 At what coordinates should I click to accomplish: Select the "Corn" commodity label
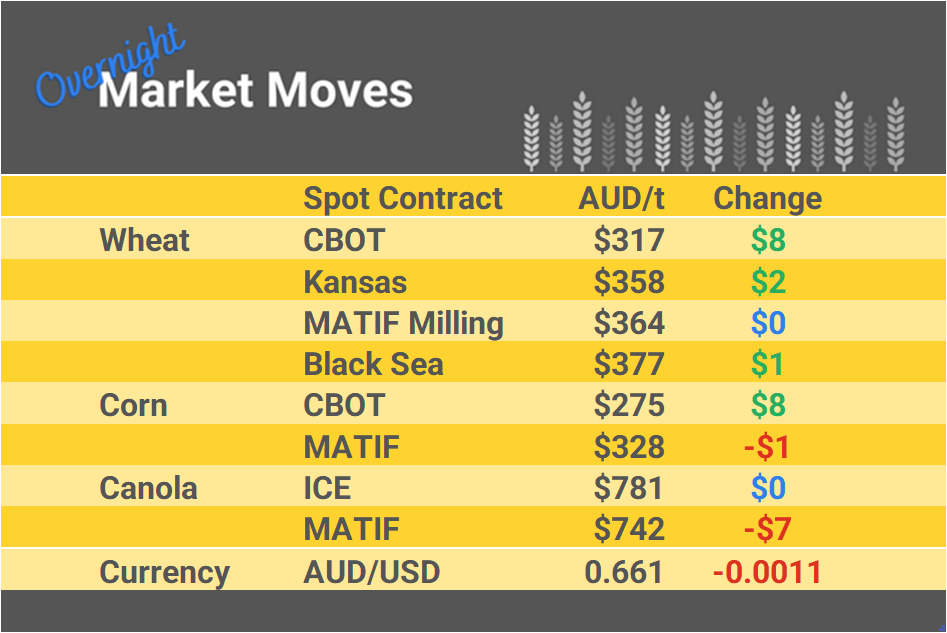pyautogui.click(x=133, y=405)
